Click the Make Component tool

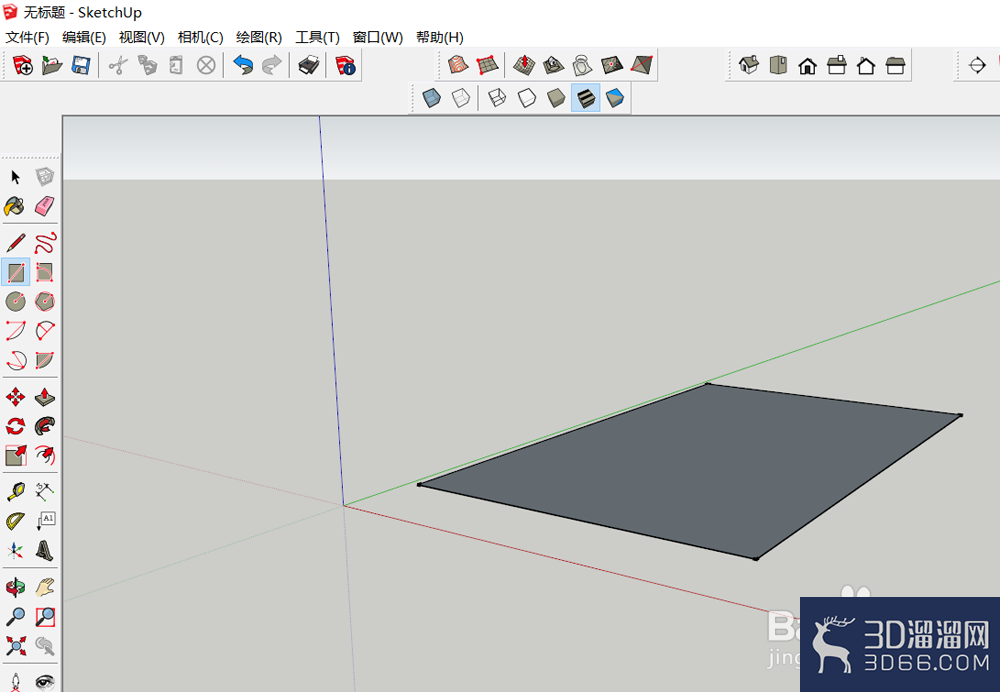click(45, 177)
